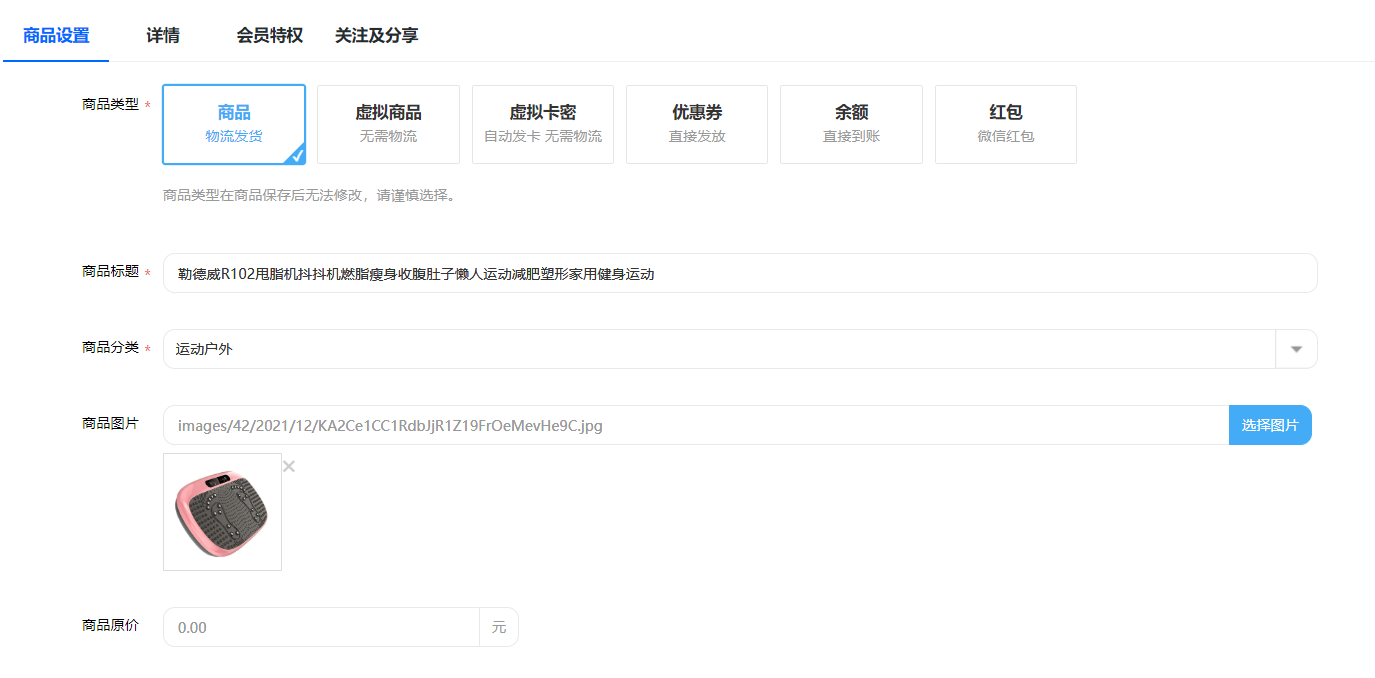
Task: Go to 会员特权 tab
Action: (x=270, y=35)
